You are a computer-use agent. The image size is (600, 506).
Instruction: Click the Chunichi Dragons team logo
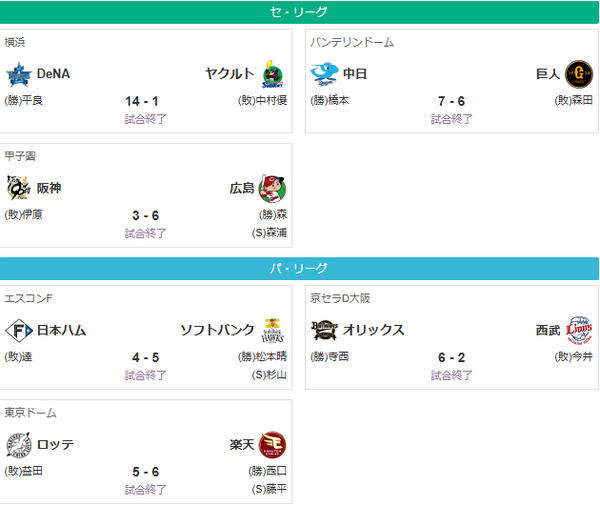coord(324,74)
